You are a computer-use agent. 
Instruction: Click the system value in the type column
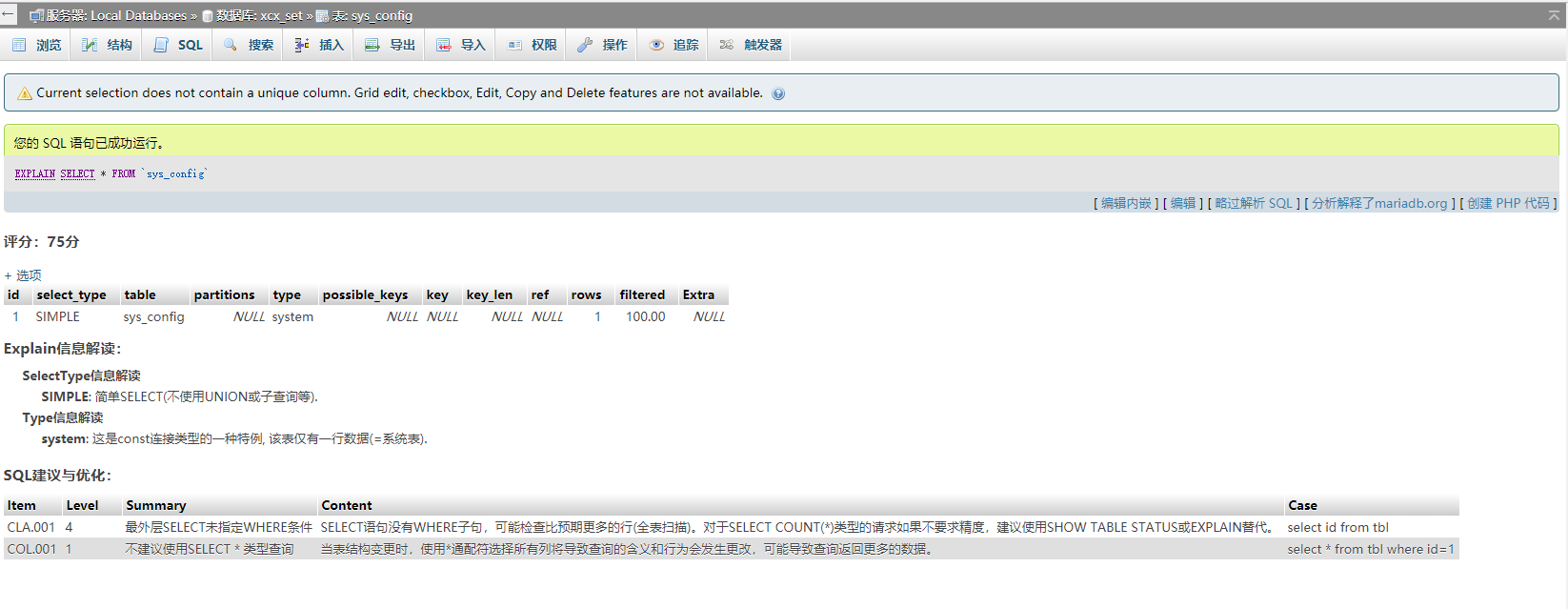pyautogui.click(x=292, y=316)
